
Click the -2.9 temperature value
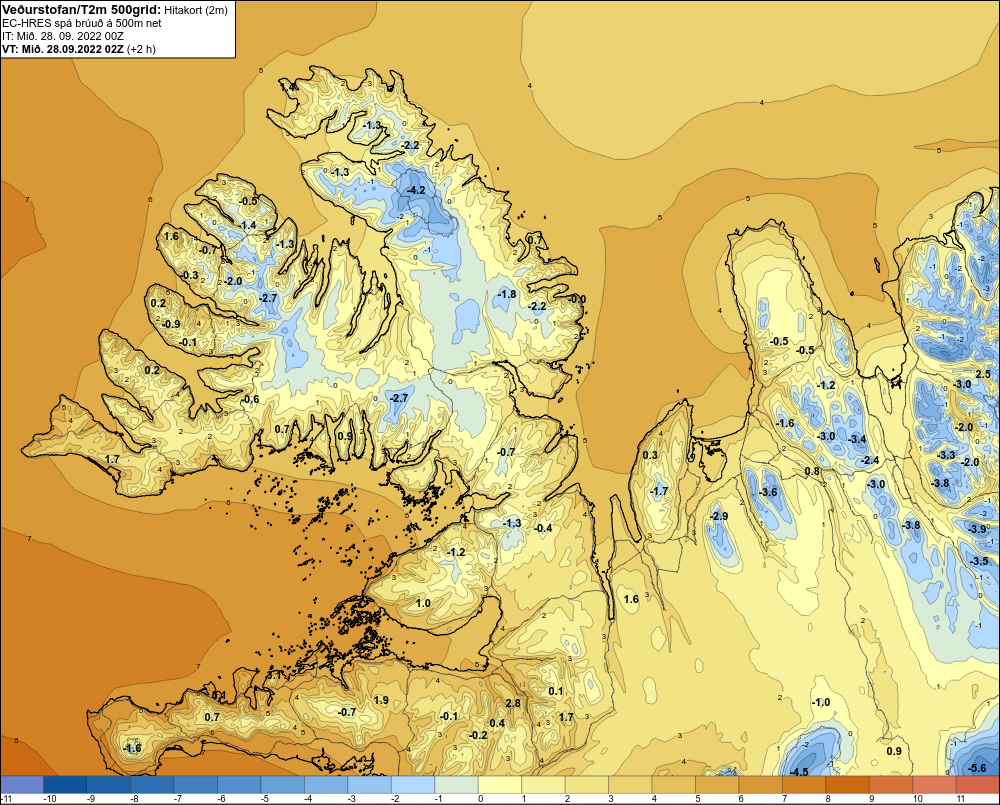719,516
